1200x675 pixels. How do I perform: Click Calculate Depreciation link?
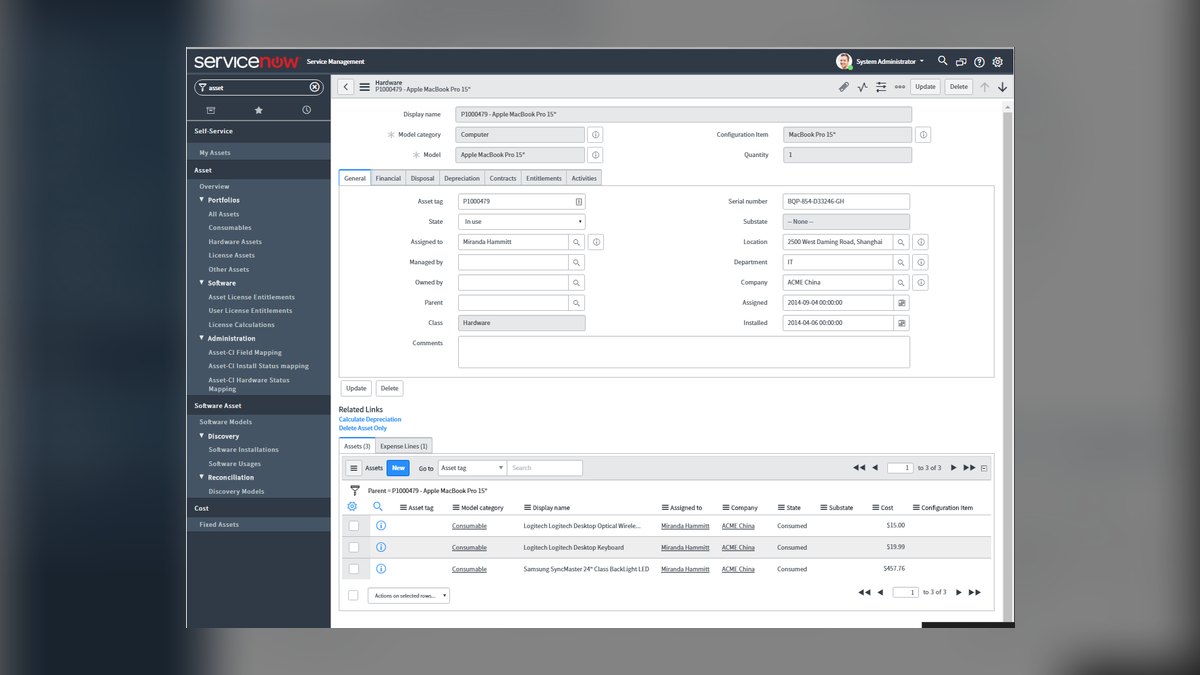point(370,419)
